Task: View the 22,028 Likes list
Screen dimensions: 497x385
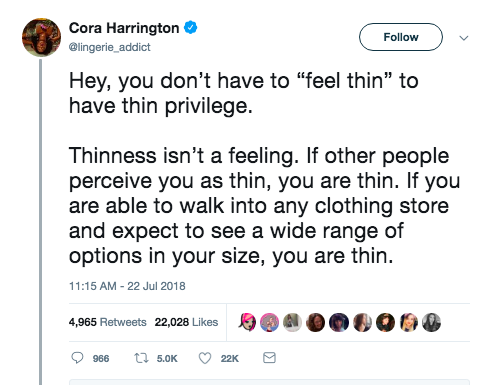Action: 186,322
